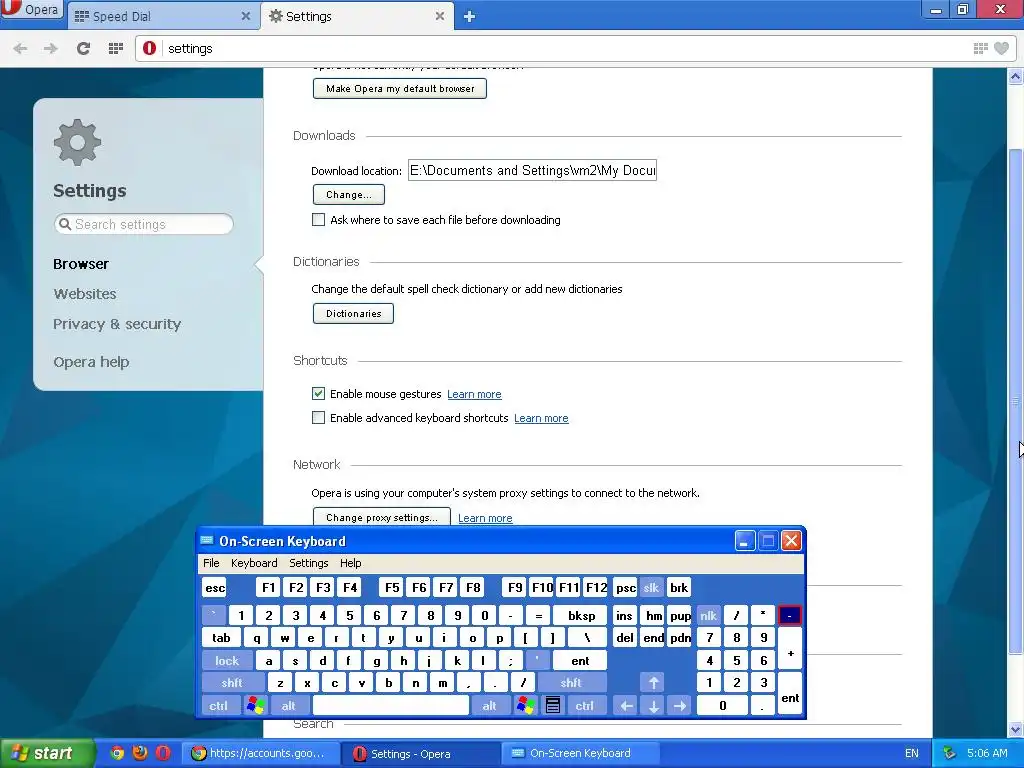1024x768 pixels.
Task: Close the Speed Dial tab
Action: point(246,16)
